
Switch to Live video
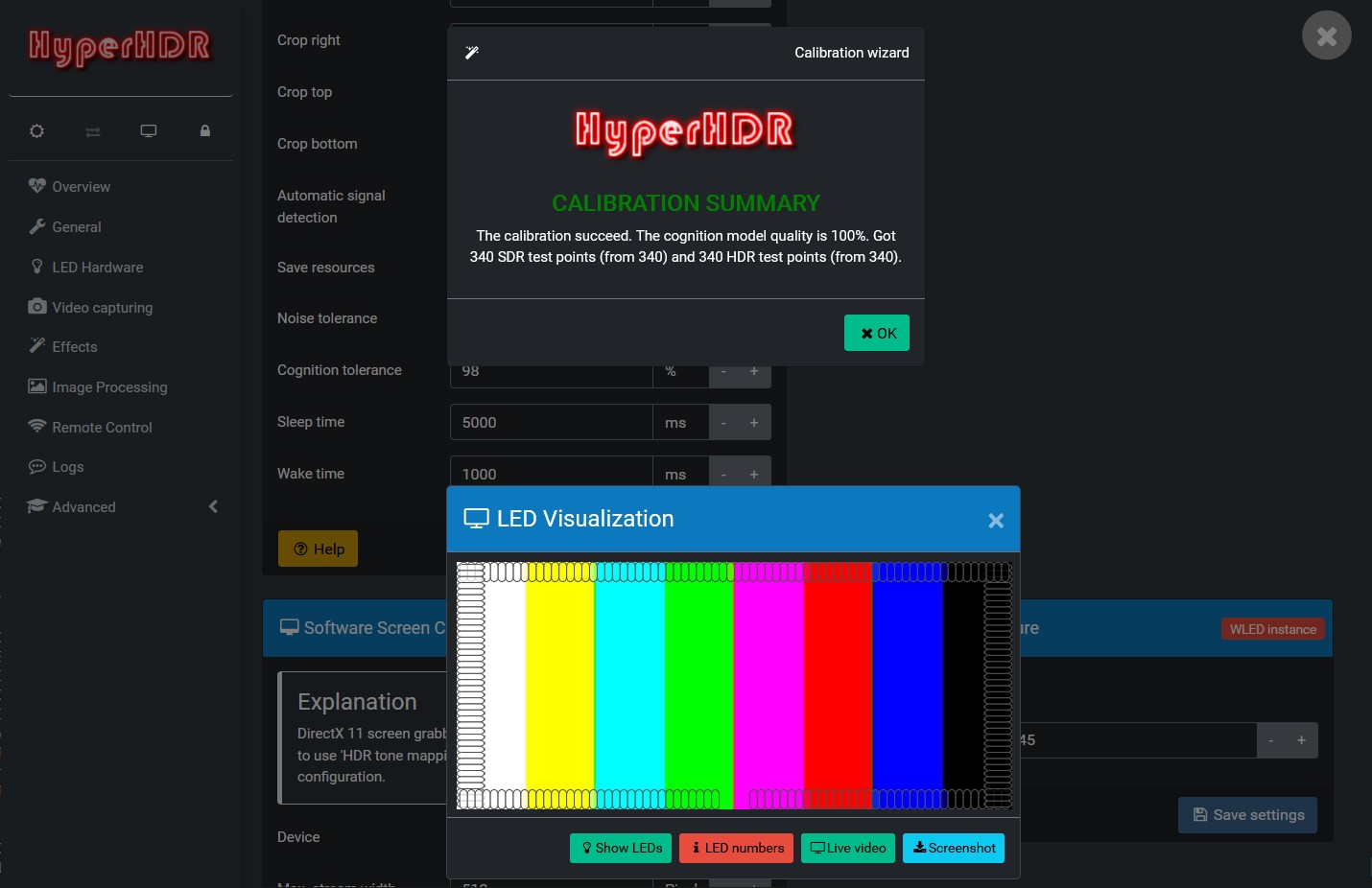point(848,848)
